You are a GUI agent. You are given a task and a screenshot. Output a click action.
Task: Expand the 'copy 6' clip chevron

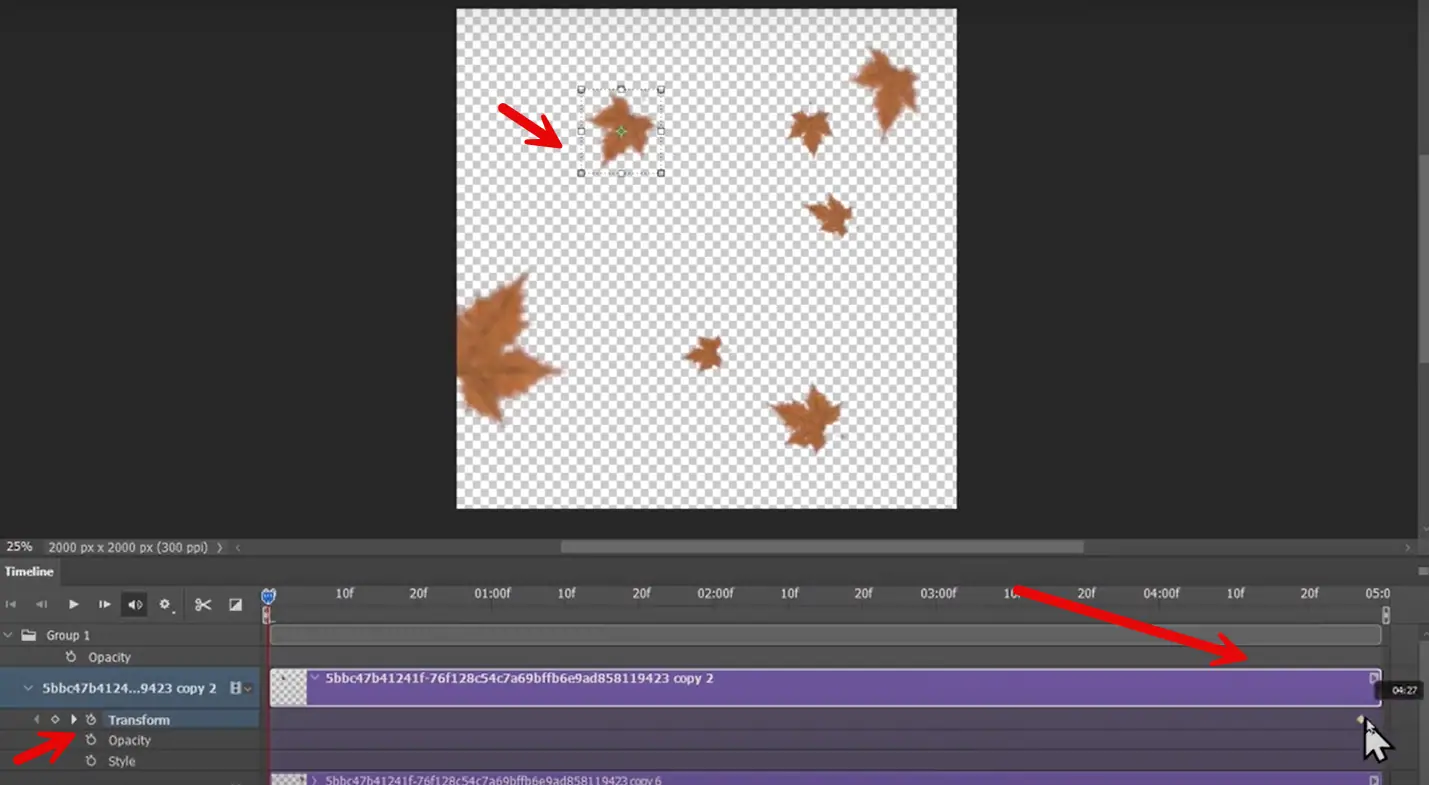tap(315, 780)
